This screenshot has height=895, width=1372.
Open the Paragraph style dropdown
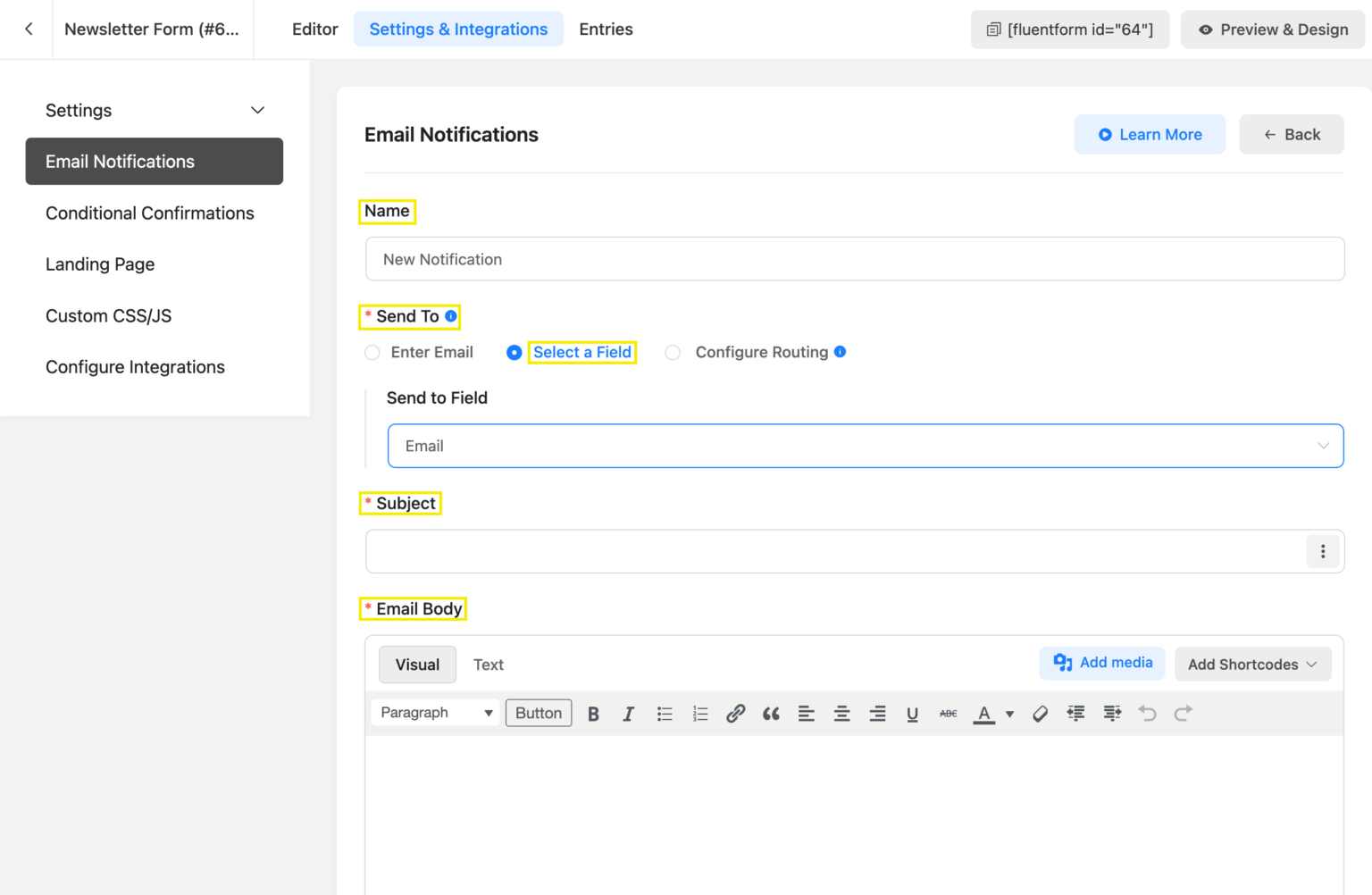(435, 713)
